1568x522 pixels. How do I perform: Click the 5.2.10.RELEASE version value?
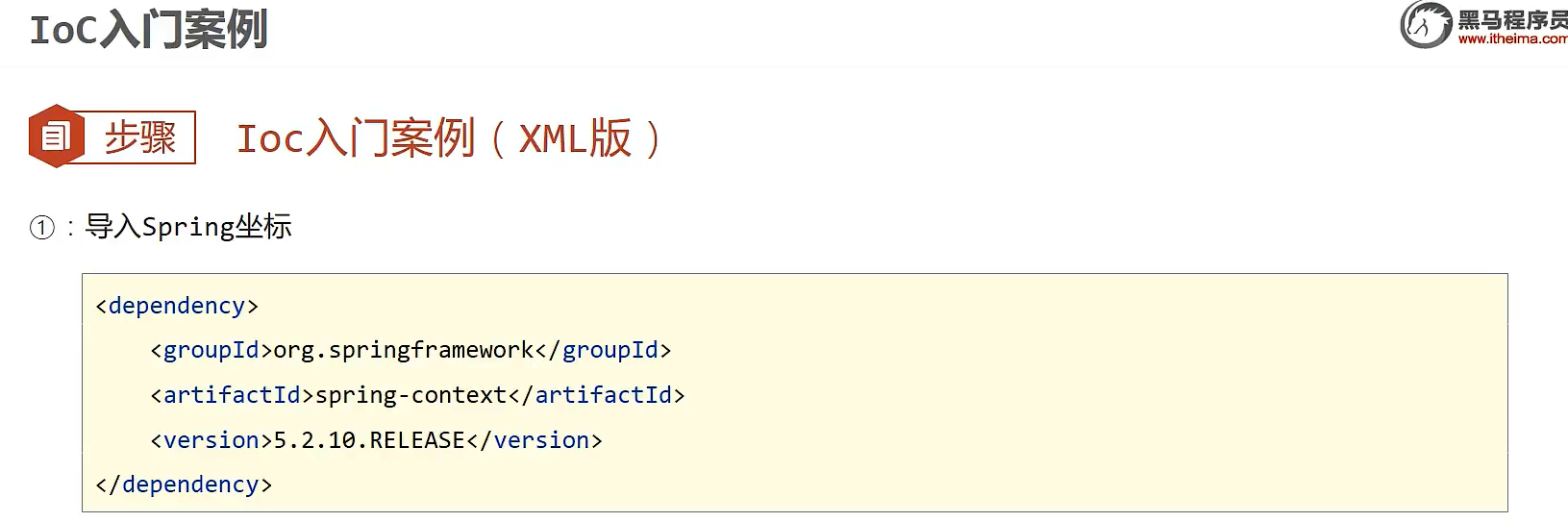370,440
